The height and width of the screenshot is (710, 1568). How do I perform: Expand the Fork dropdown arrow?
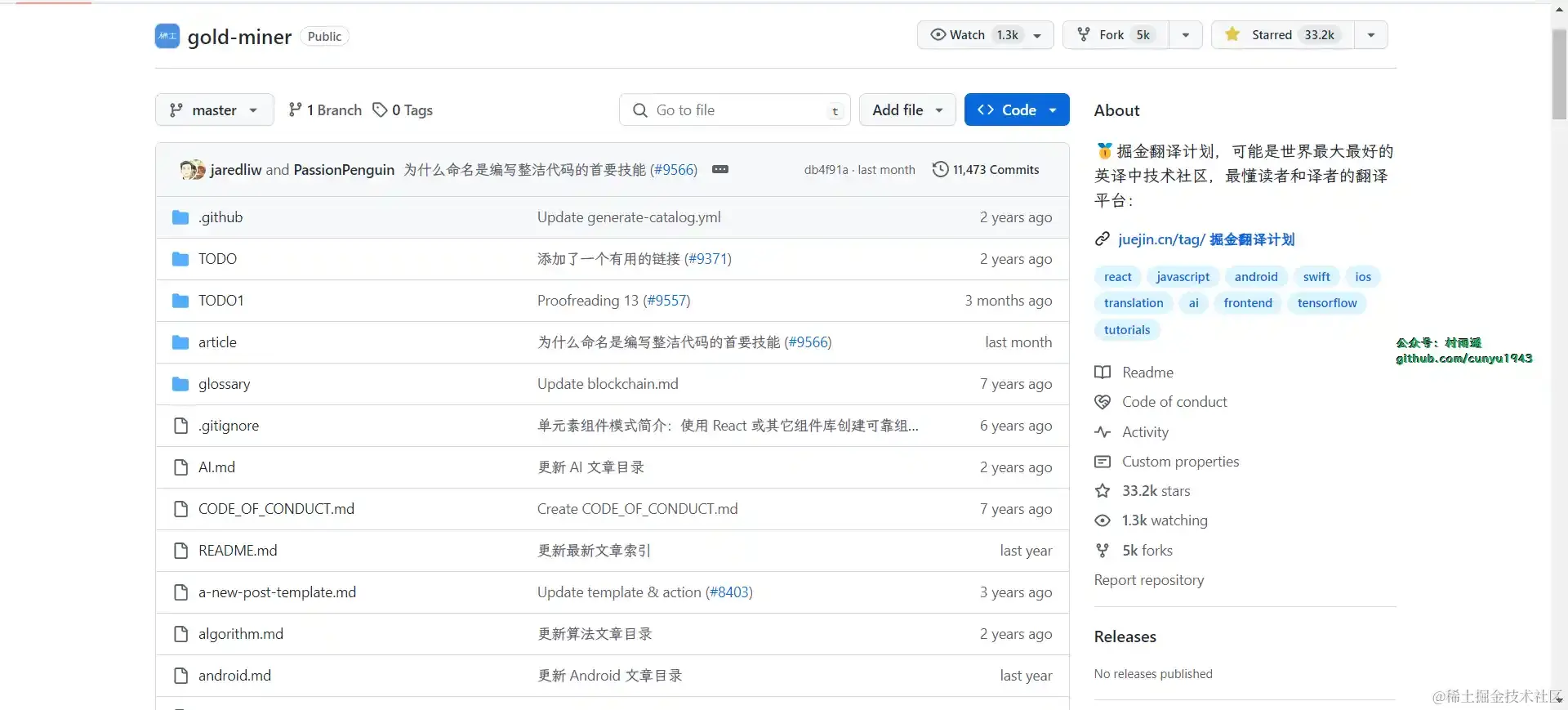point(1186,34)
